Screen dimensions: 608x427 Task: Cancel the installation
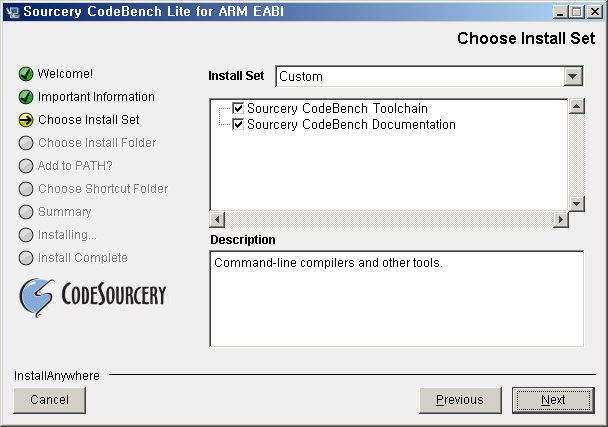50,400
